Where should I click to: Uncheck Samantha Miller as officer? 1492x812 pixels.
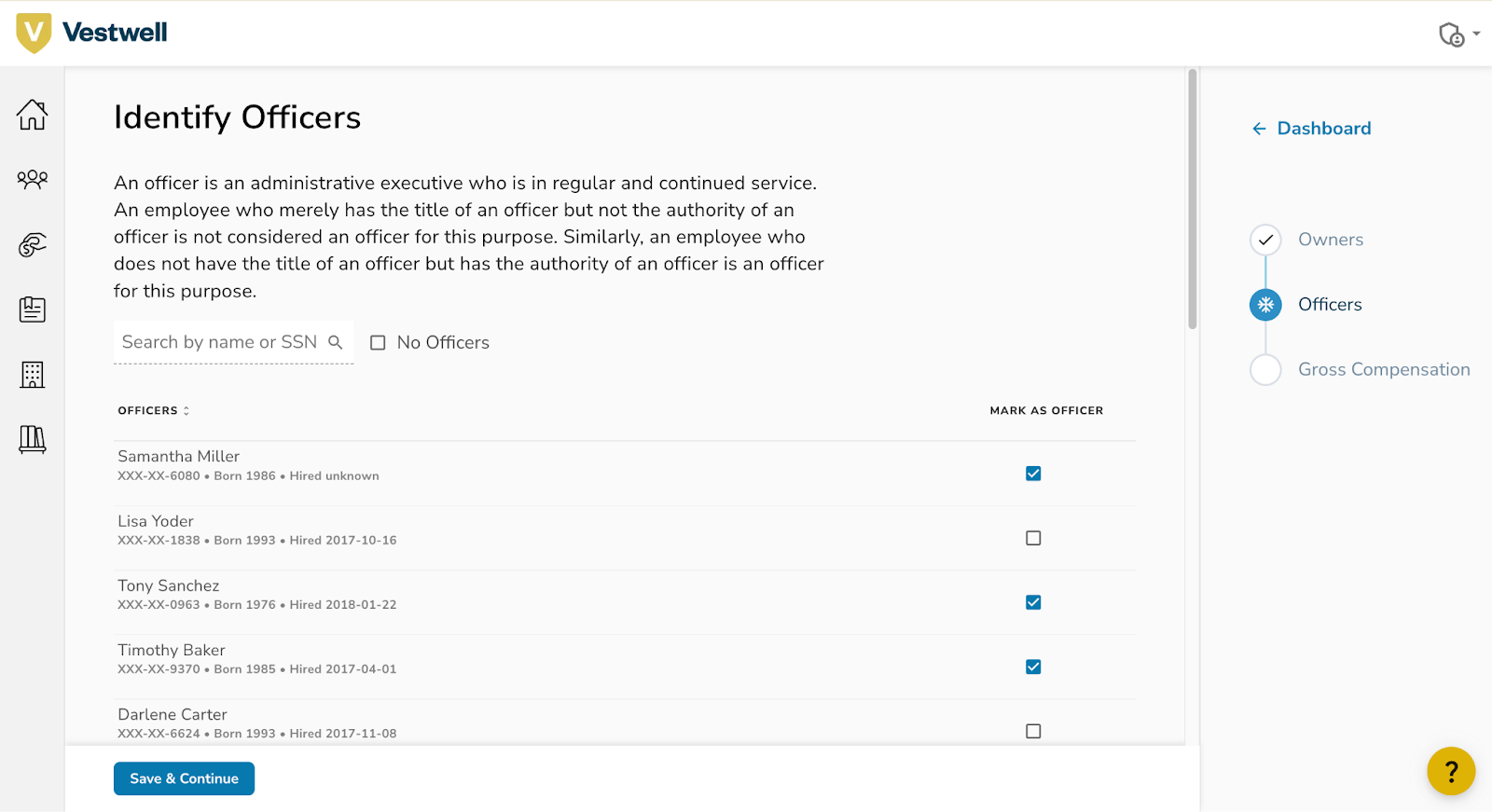1033,474
